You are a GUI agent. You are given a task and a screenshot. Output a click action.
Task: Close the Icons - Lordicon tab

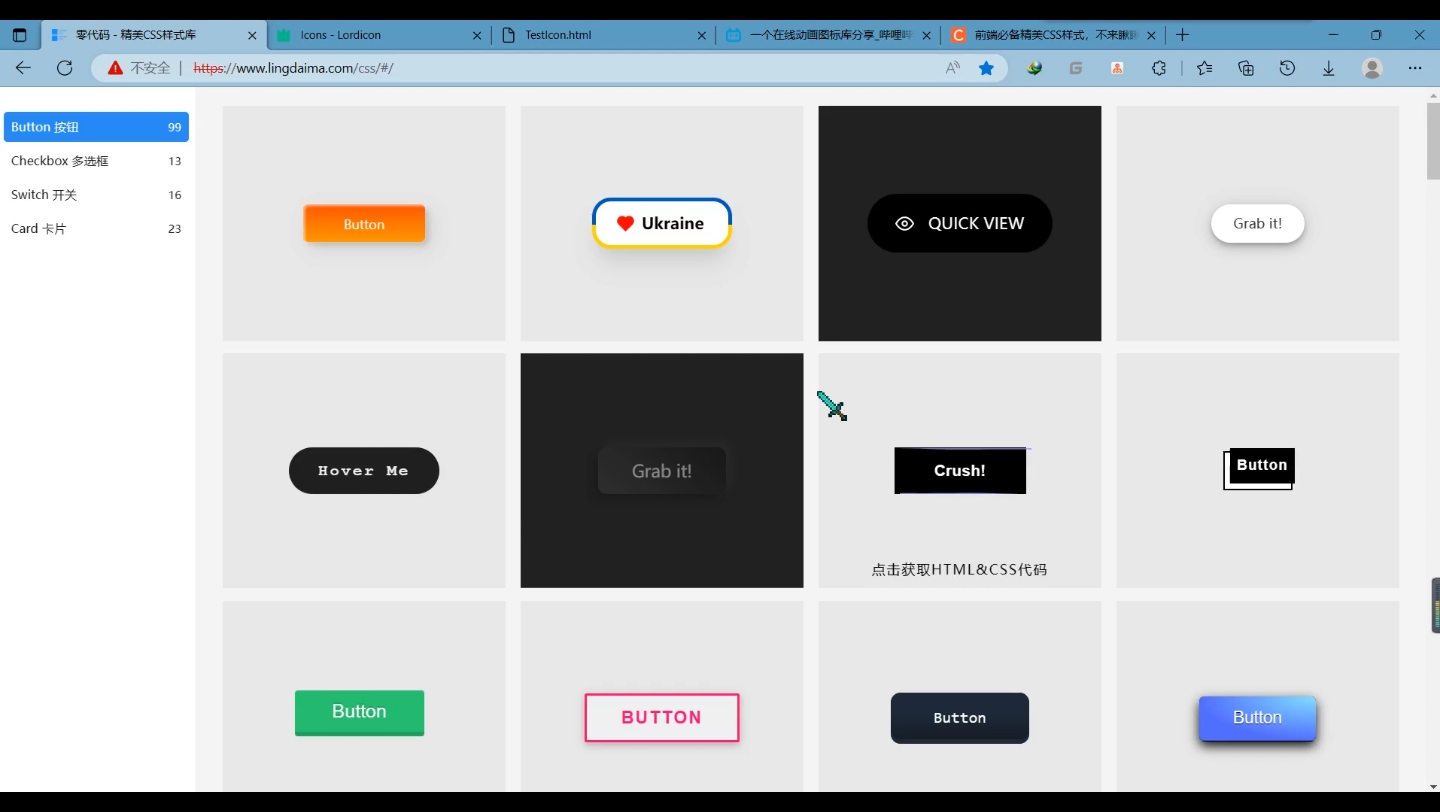[x=477, y=35]
